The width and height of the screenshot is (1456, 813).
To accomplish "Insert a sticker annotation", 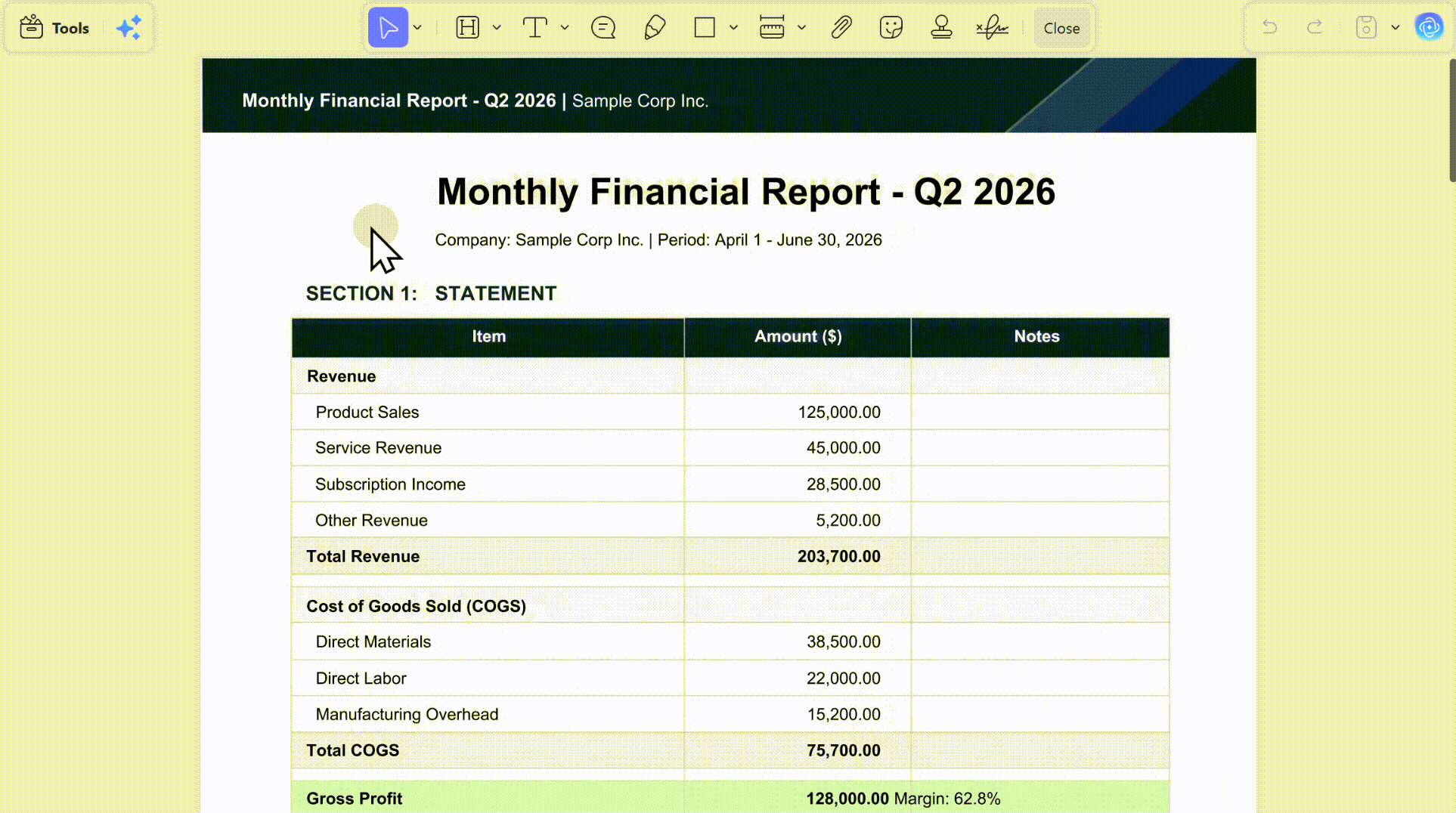I will (891, 28).
